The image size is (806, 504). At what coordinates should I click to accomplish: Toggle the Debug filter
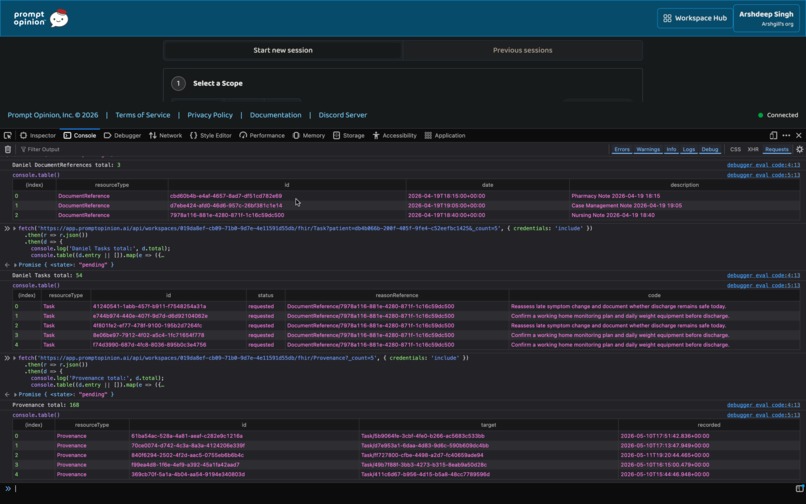pyautogui.click(x=709, y=149)
